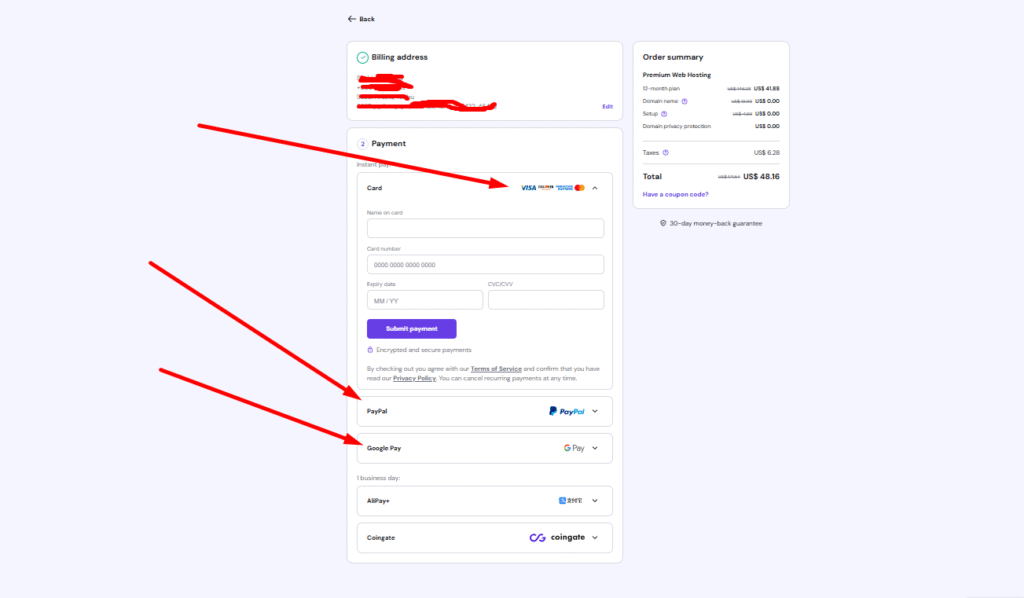This screenshot has width=1024, height=598.
Task: Expand the PayPal payment option
Action: point(595,411)
